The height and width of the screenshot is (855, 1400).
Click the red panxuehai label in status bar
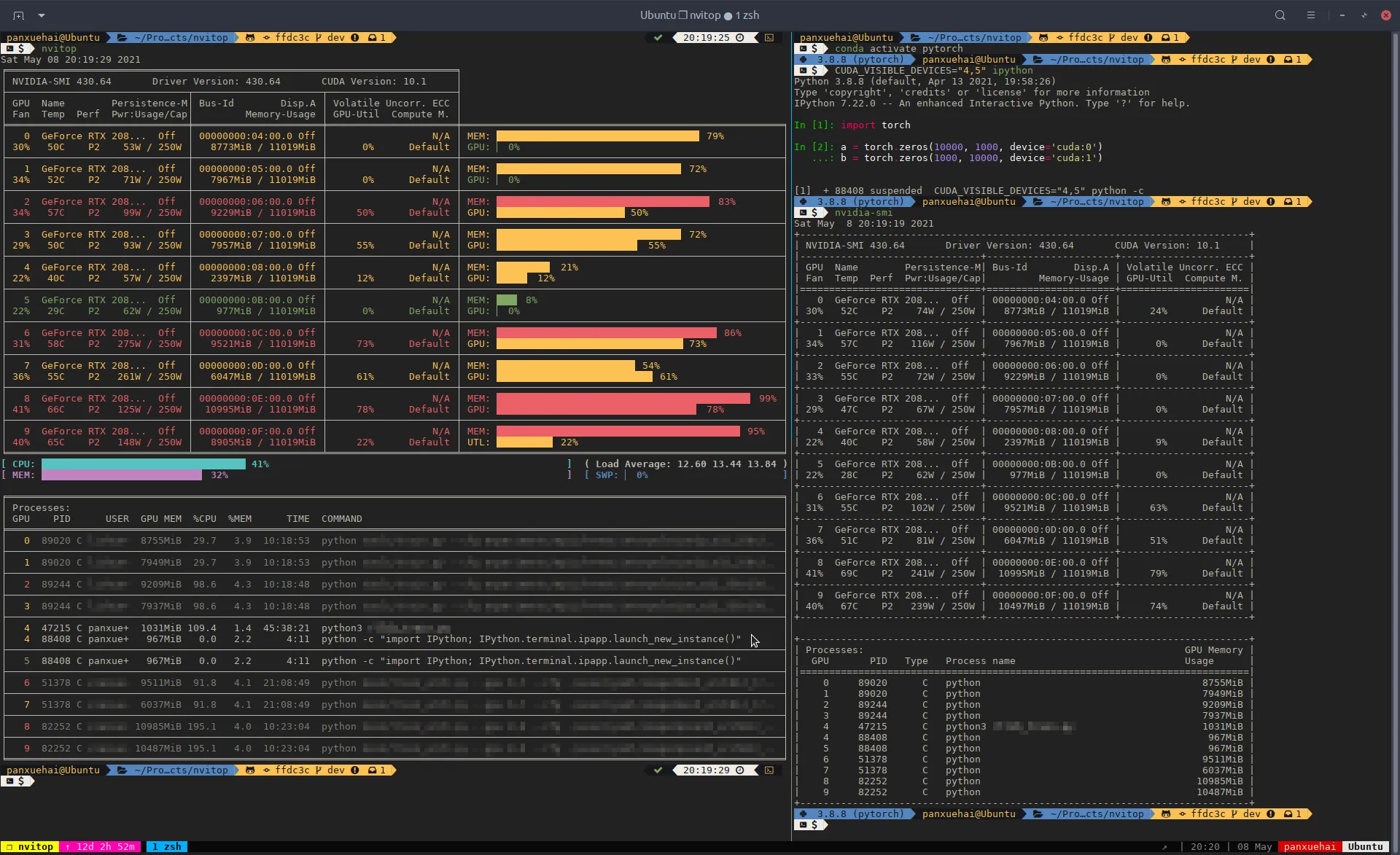1309,846
